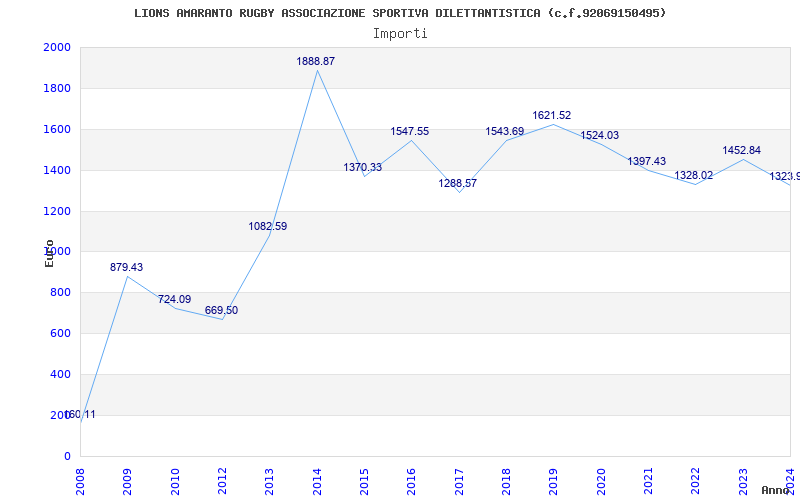The image size is (800, 500).
Task: Select the 1370.33 data label
Action: point(363,167)
